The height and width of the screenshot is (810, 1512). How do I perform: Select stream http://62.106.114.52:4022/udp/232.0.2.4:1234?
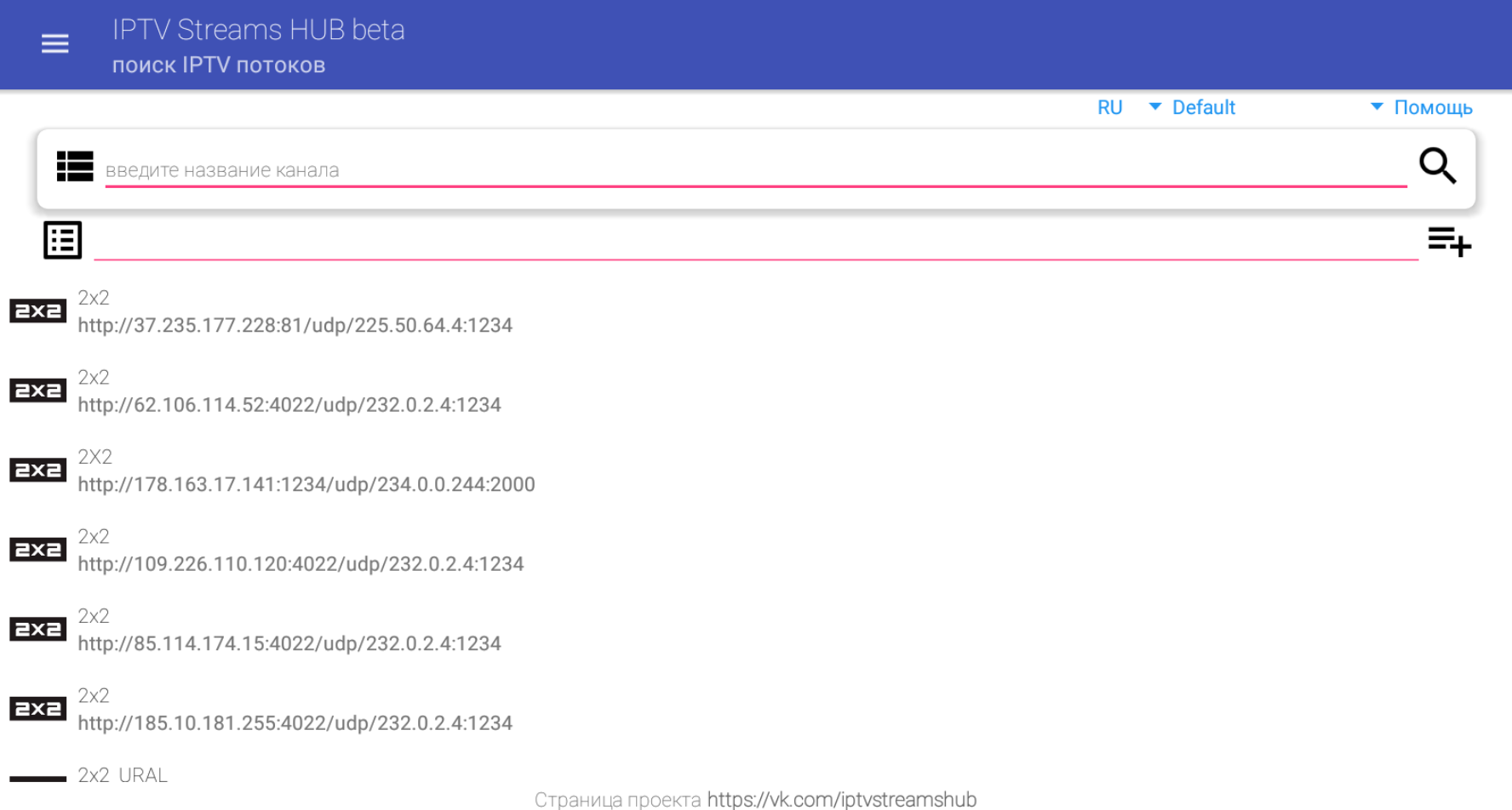[x=289, y=405]
